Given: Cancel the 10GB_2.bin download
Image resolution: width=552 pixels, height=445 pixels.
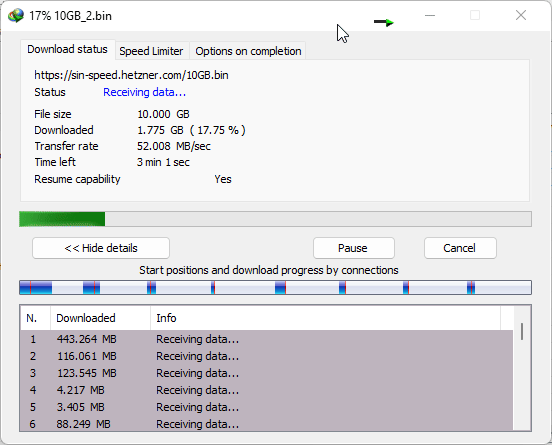Looking at the screenshot, I should pos(460,248).
